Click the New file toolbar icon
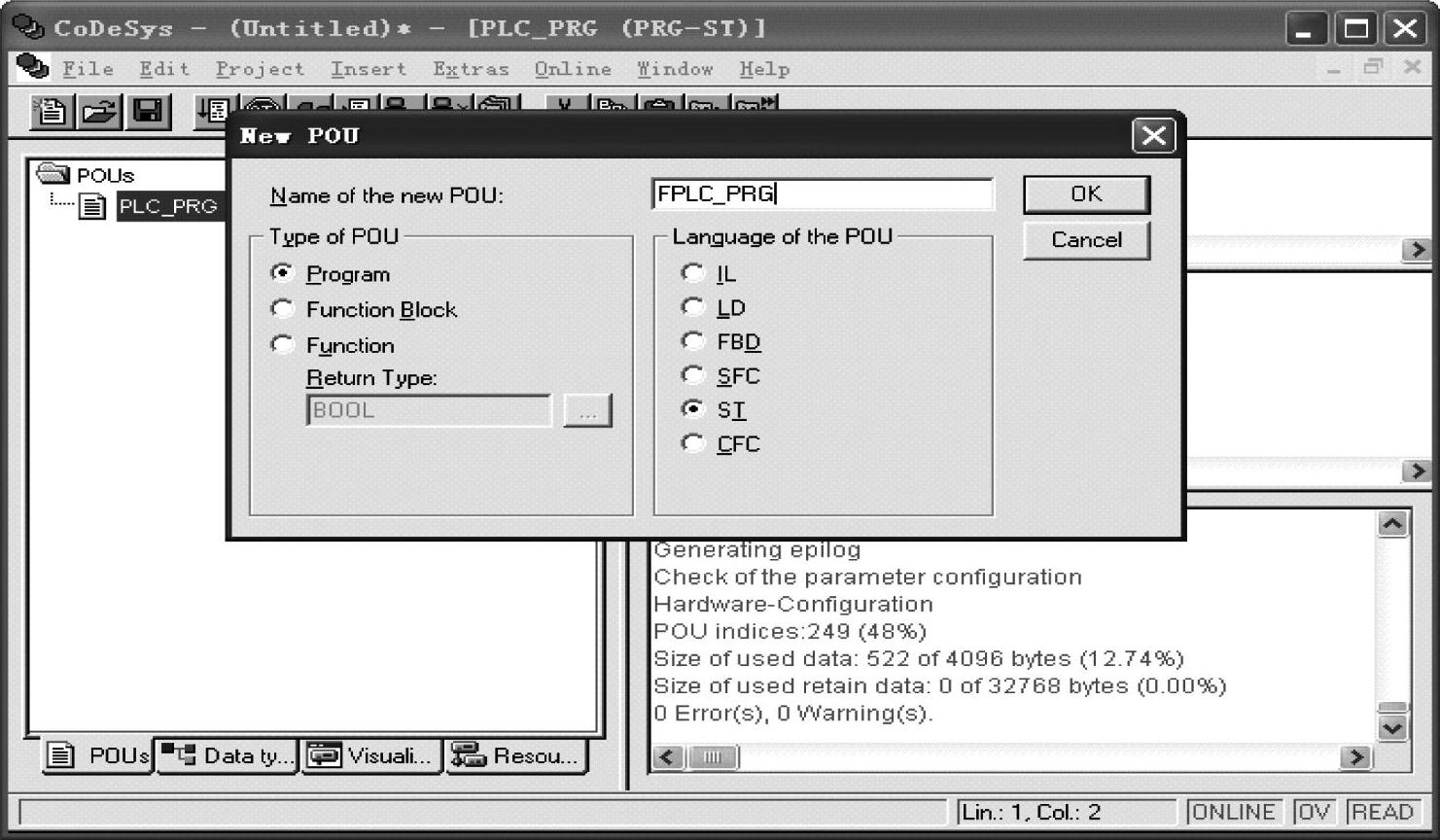Screen dimensions: 1440x840 tap(52, 112)
